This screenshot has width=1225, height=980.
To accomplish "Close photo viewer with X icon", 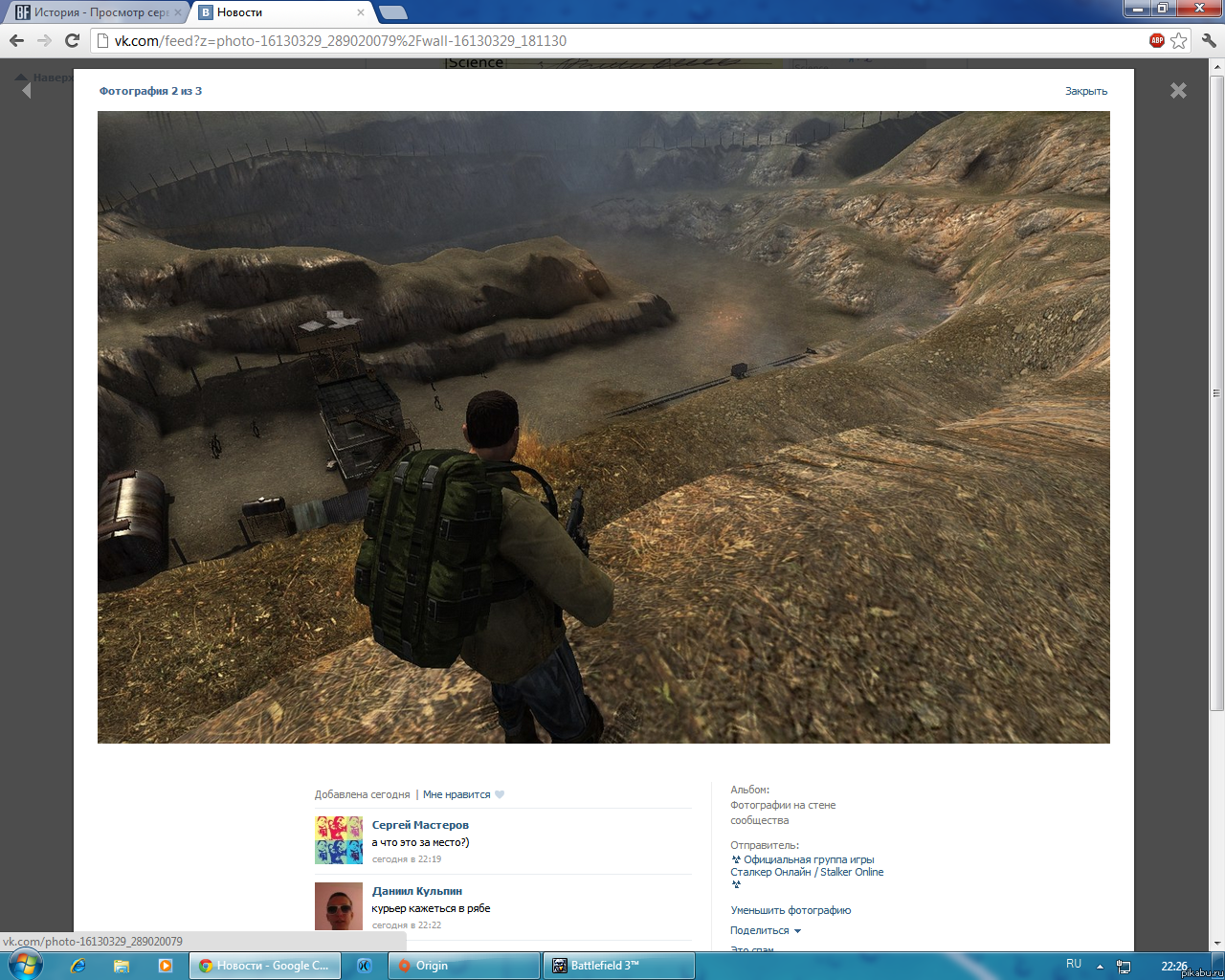I will (x=1178, y=90).
